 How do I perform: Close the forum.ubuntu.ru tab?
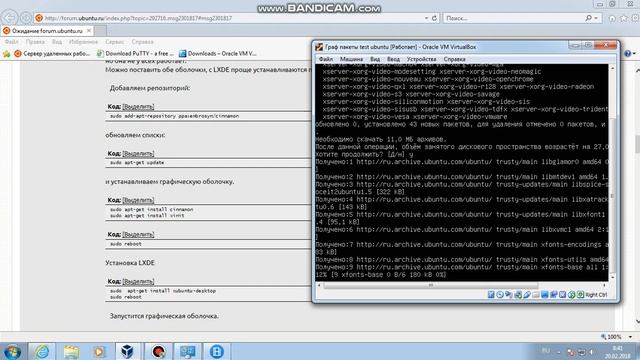89,31
